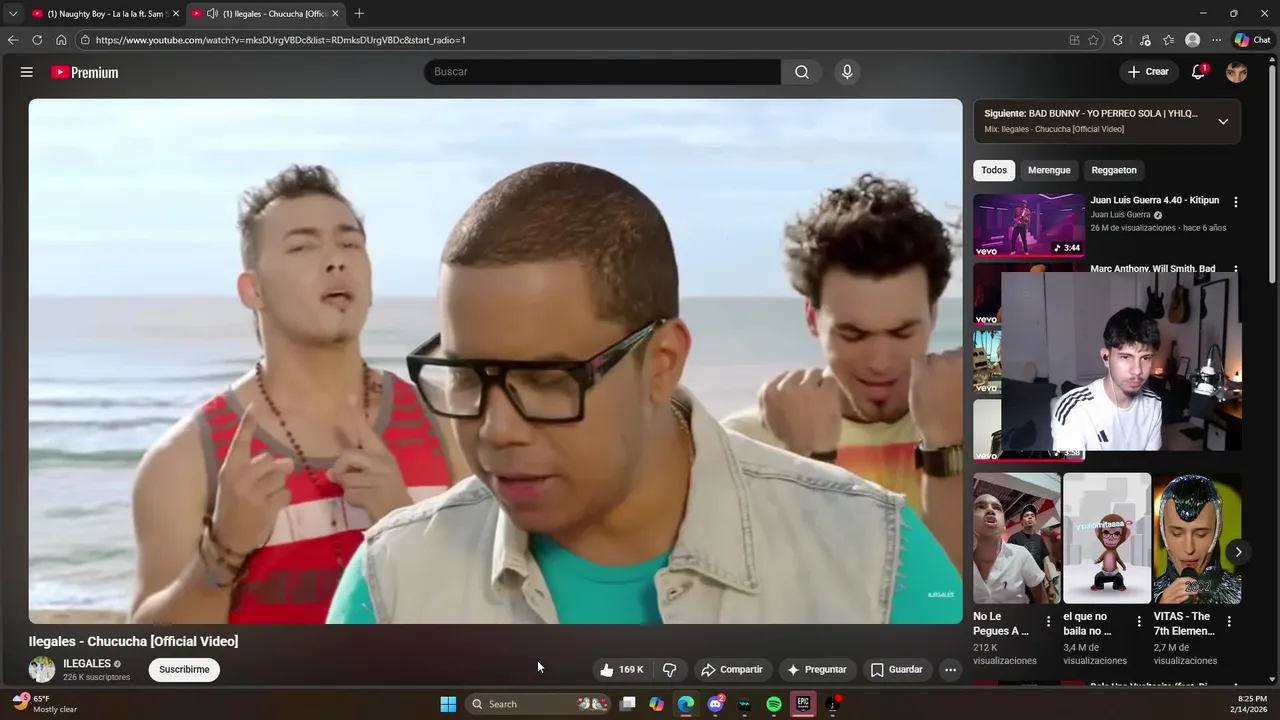1280x720 pixels.
Task: Click the Crear button
Action: click(x=1148, y=72)
